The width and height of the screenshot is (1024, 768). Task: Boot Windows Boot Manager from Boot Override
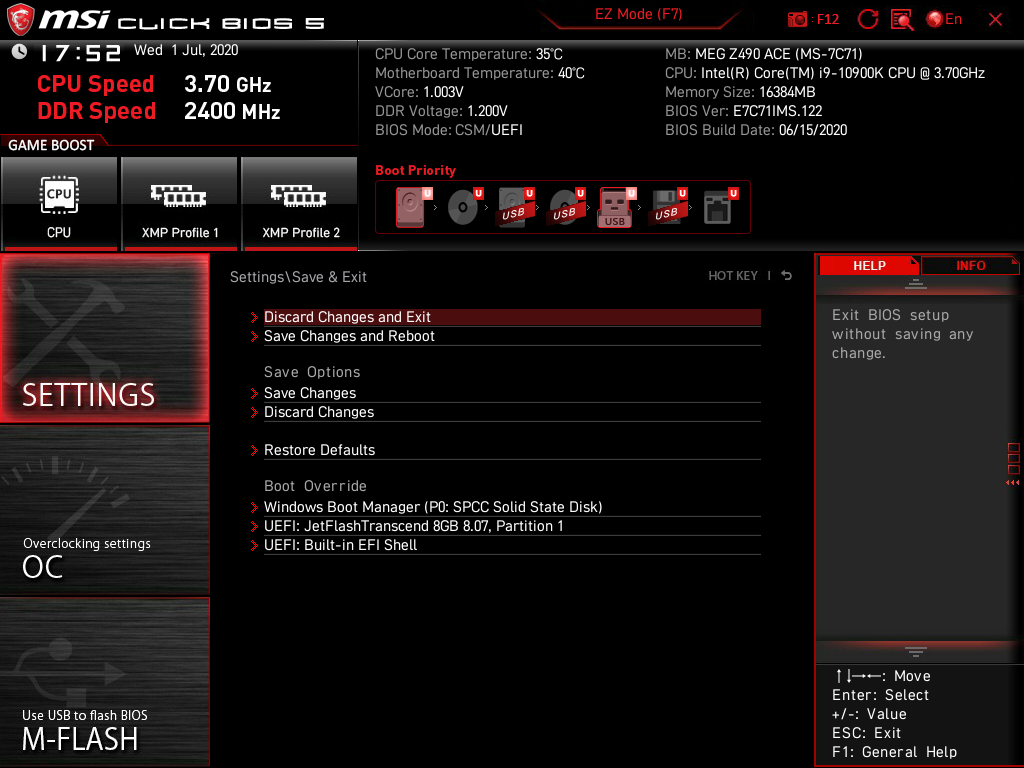433,506
